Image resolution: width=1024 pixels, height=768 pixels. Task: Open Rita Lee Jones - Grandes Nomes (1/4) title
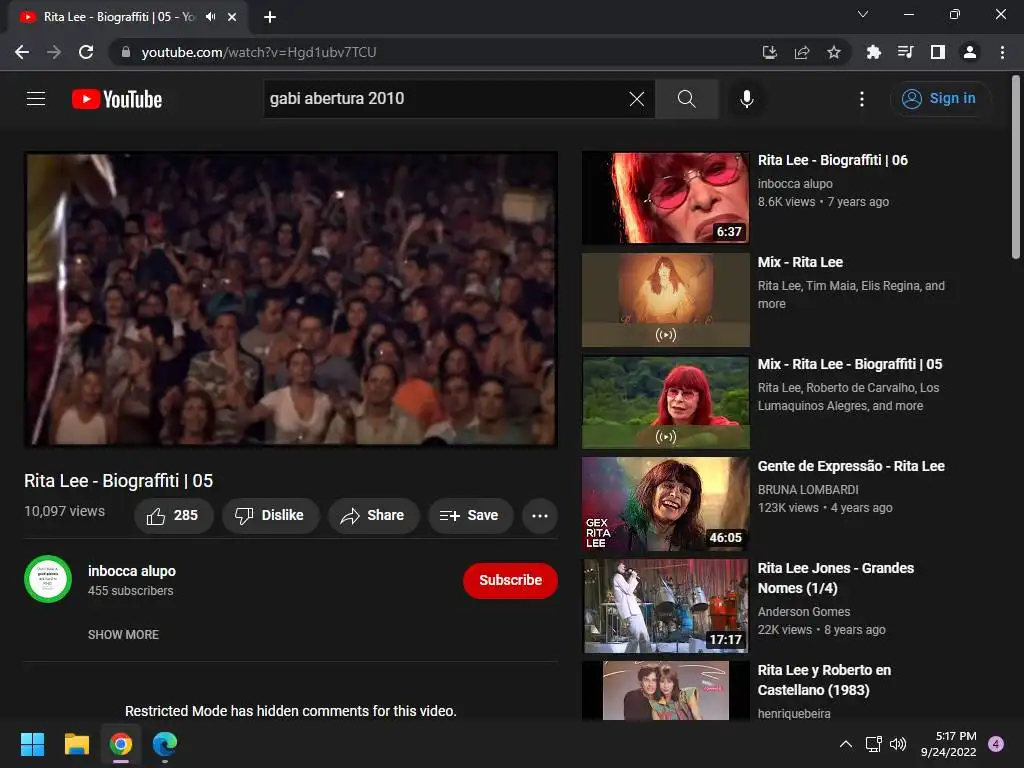point(835,578)
